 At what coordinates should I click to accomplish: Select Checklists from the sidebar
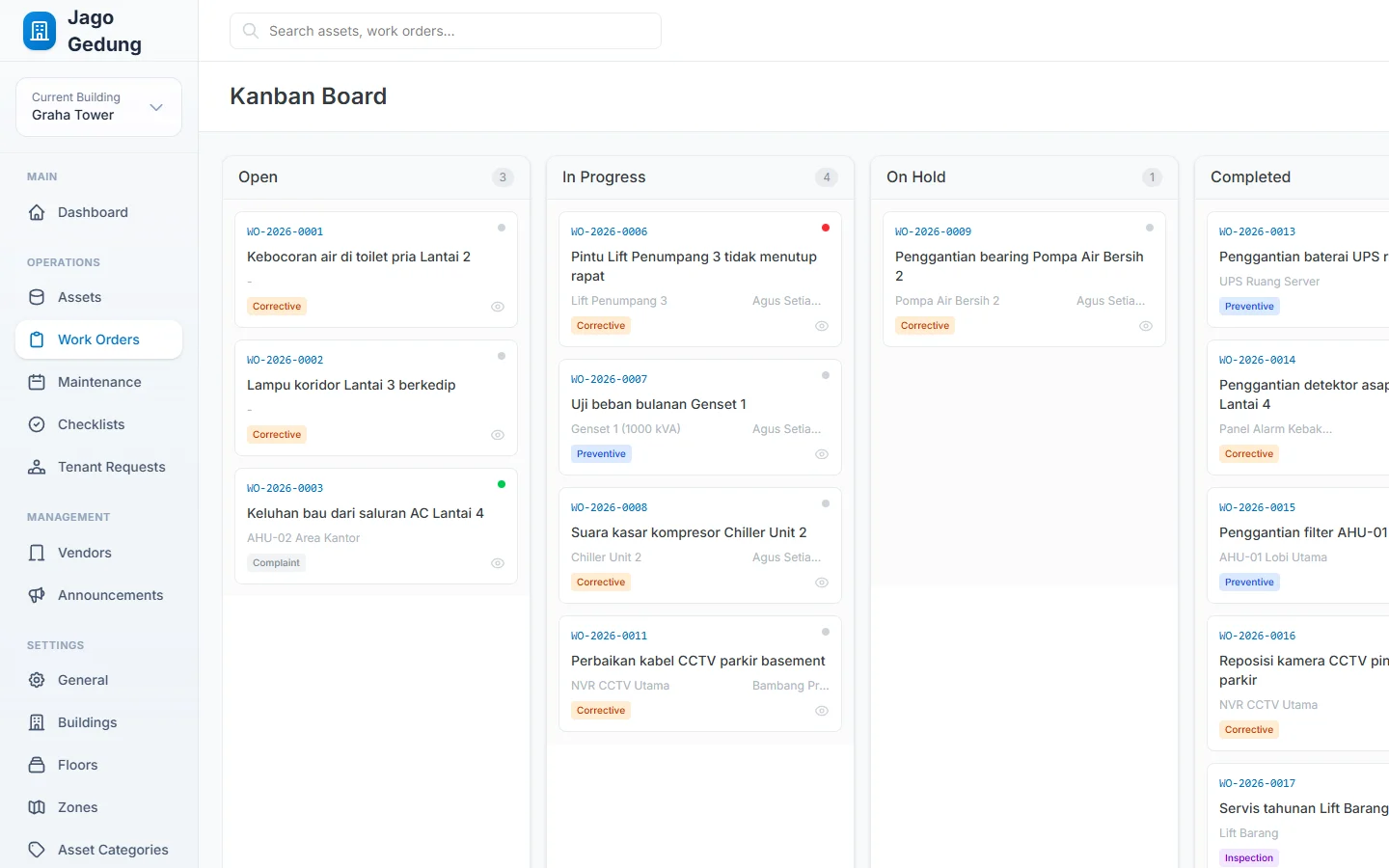click(98, 424)
